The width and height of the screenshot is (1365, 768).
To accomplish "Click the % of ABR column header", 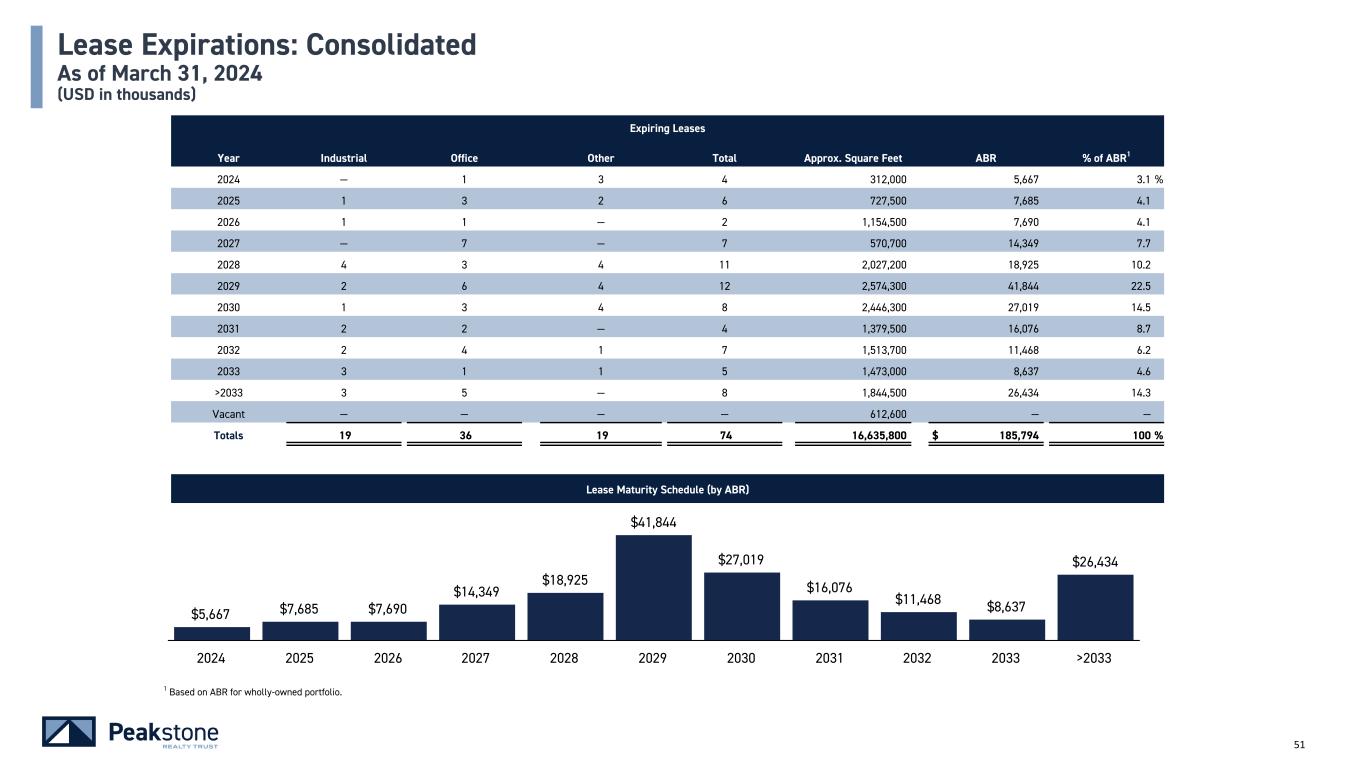I will coord(1107,158).
